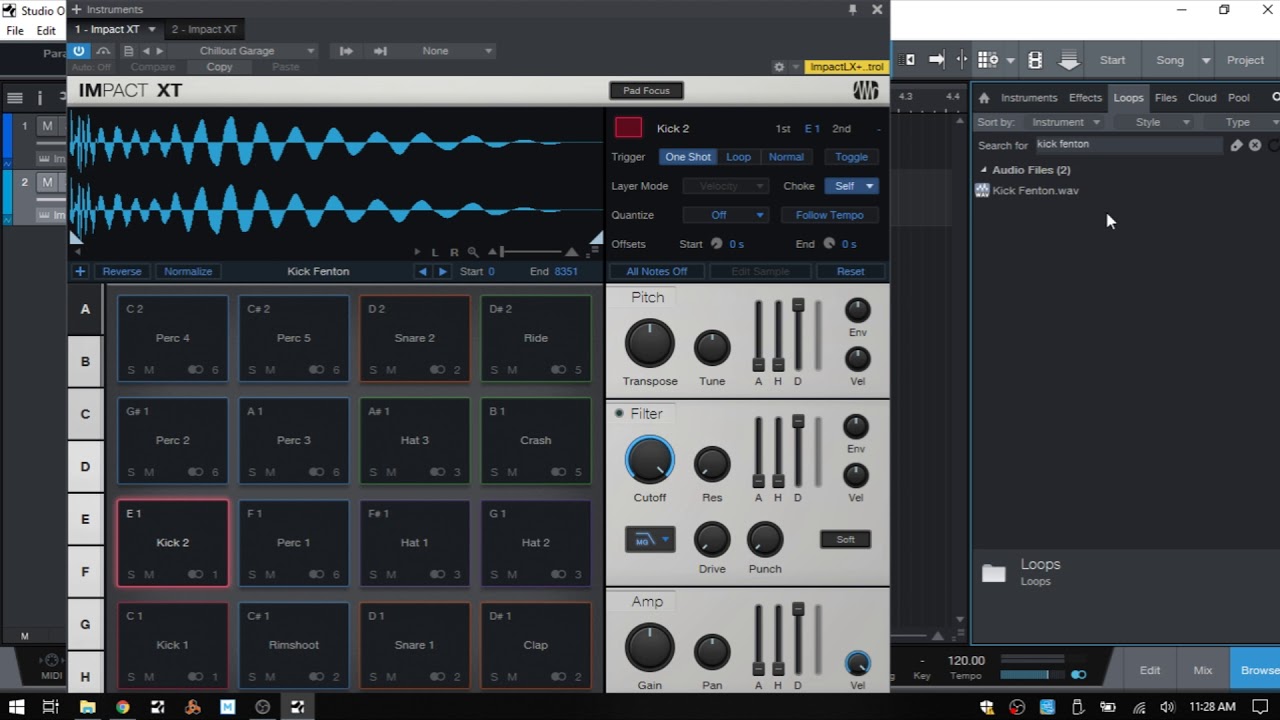Select the Normal trigger mode
Viewport: 1280px width, 720px height.
[x=786, y=157]
